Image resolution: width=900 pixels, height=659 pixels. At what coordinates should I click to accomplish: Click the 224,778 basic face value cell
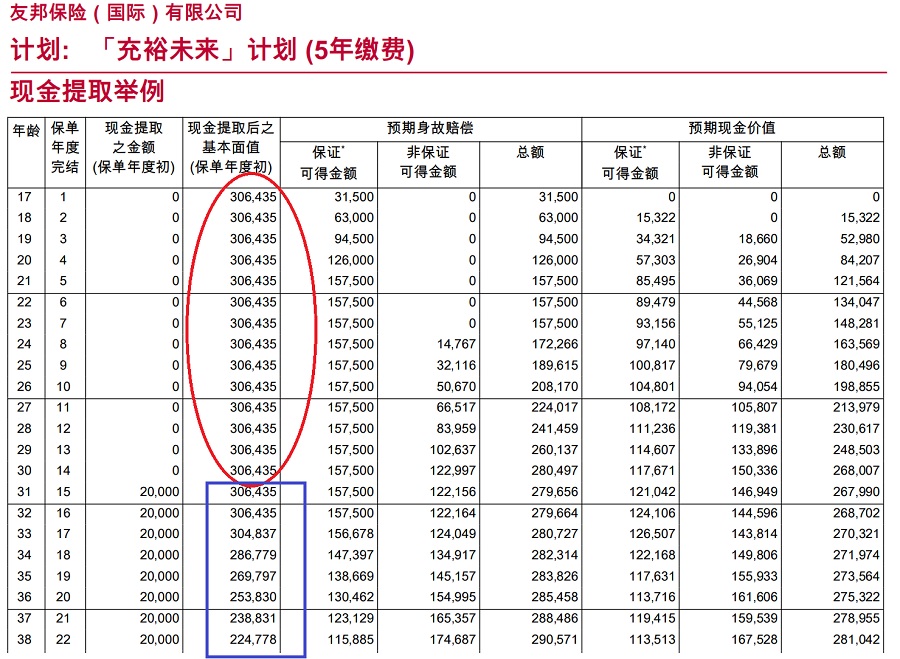point(253,640)
